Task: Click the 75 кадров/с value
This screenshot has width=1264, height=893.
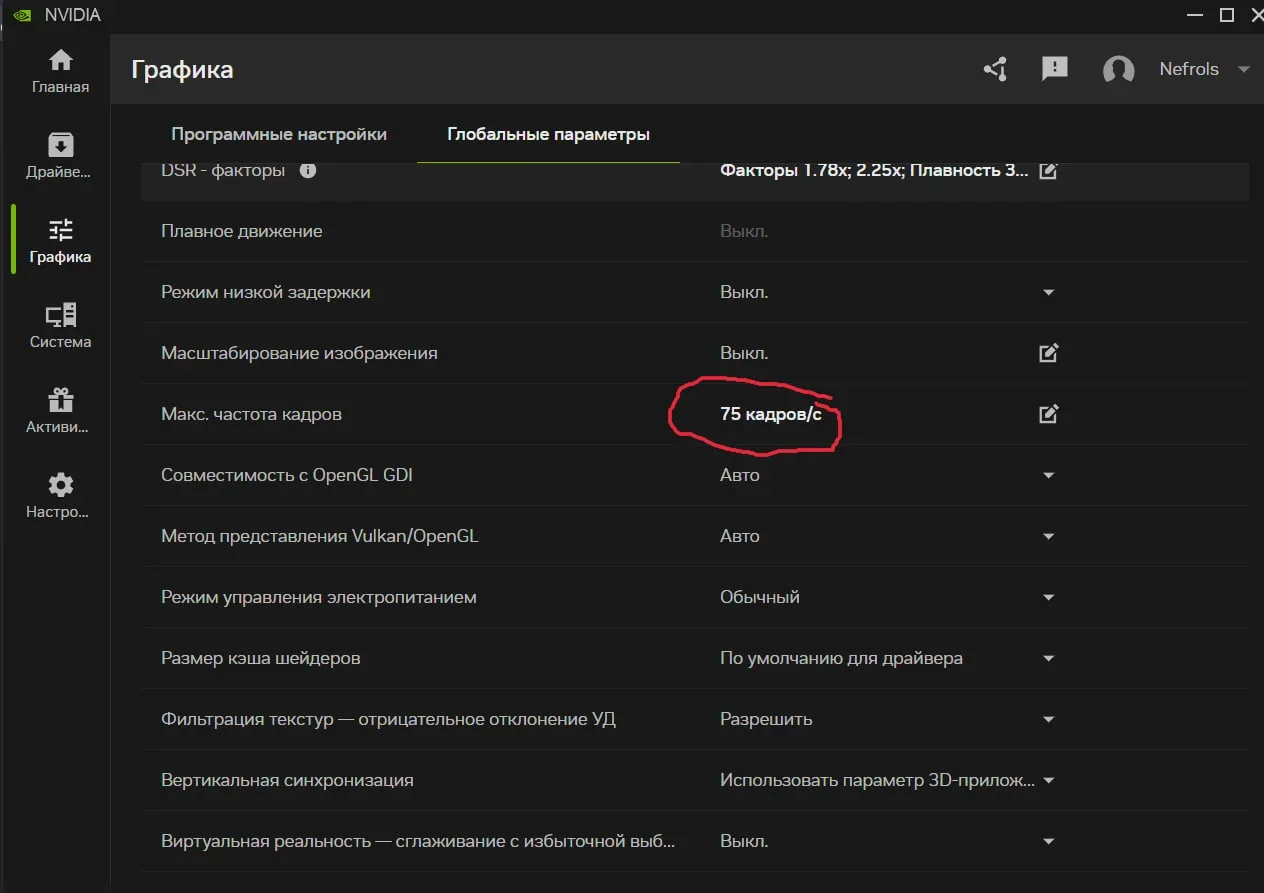Action: click(771, 414)
